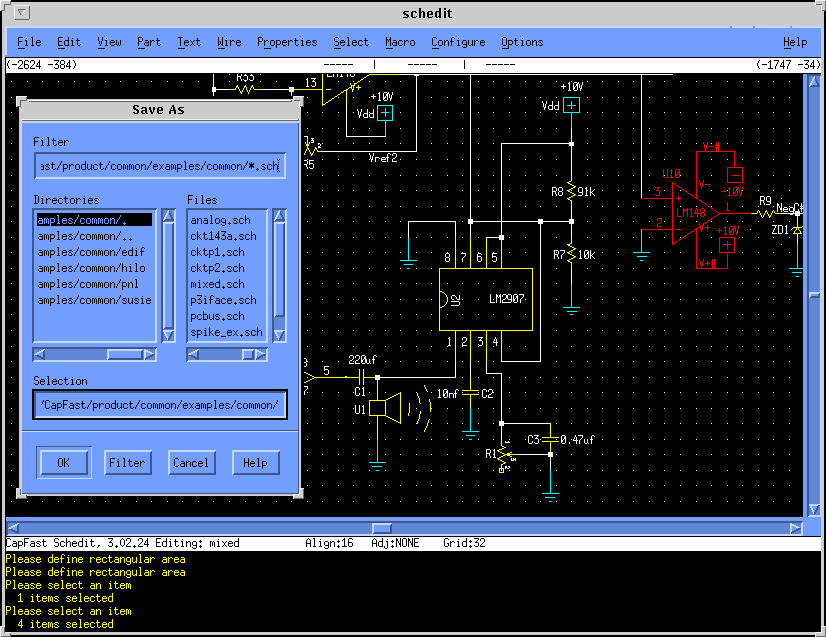
Task: Open the Configure menu
Action: click(x=458, y=42)
